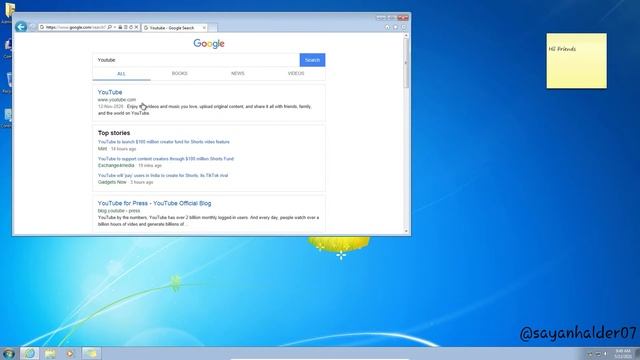Open the support content creators Shorts Fund story
The height and width of the screenshot is (360, 640).
click(x=166, y=159)
